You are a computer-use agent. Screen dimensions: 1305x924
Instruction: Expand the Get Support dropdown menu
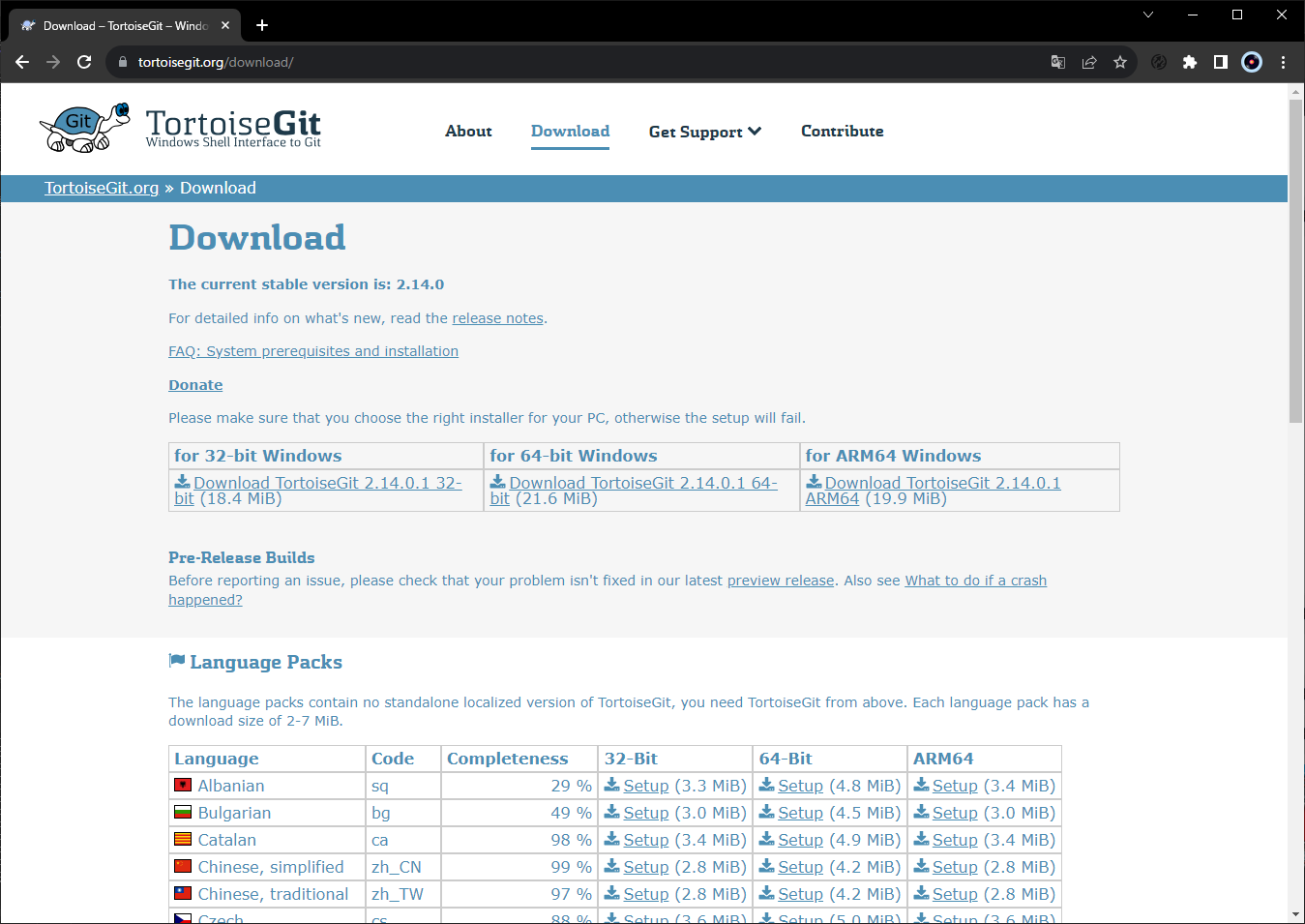click(x=705, y=132)
